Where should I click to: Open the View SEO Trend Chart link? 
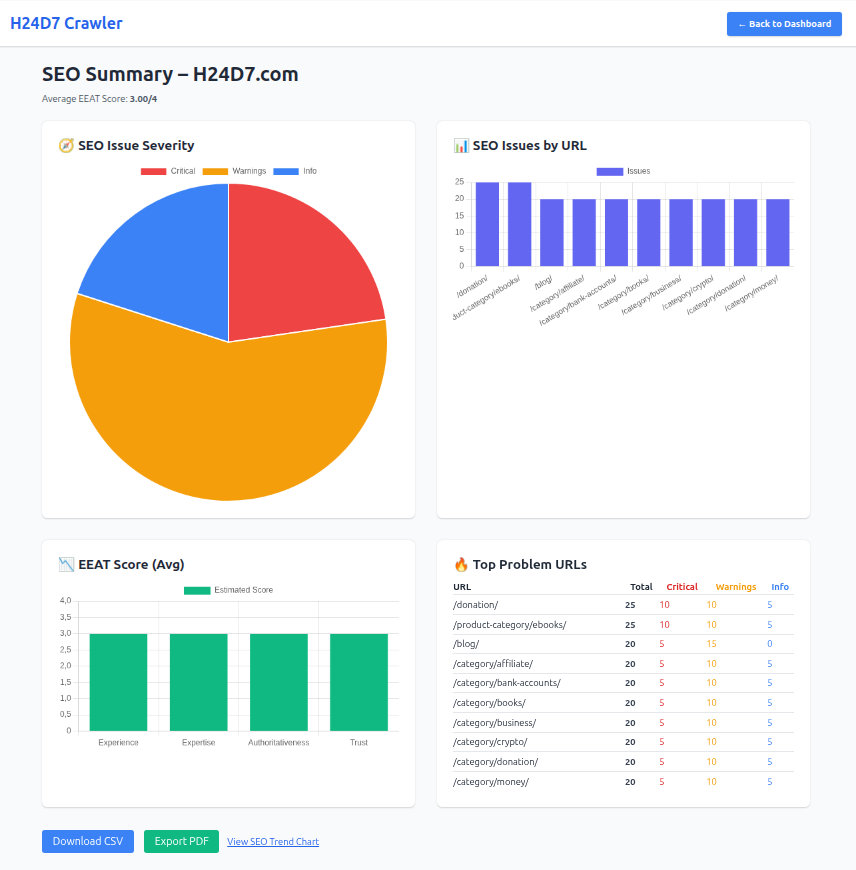click(272, 841)
